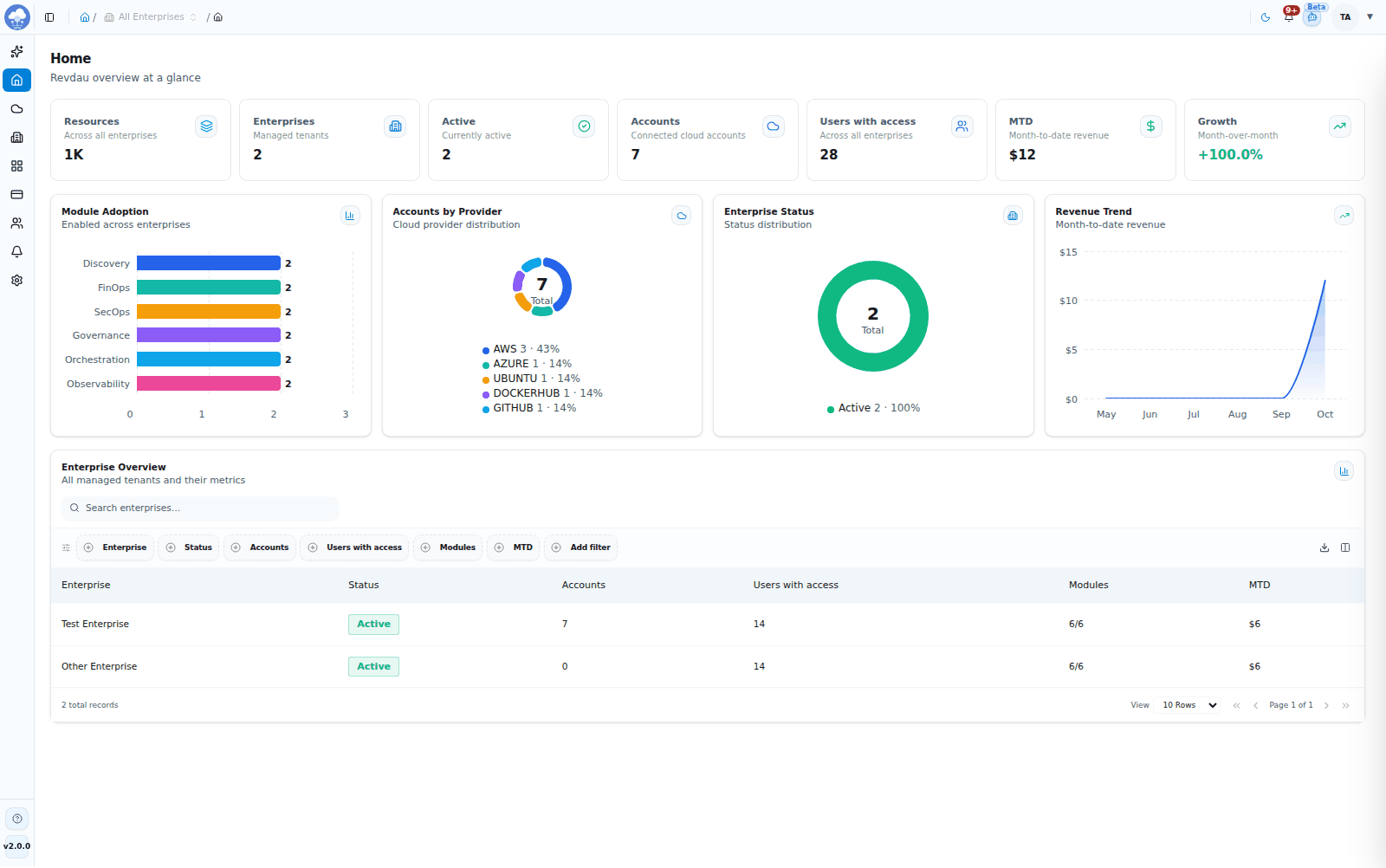Add the Status filter
Image resolution: width=1386 pixels, height=868 pixels.
coord(189,547)
